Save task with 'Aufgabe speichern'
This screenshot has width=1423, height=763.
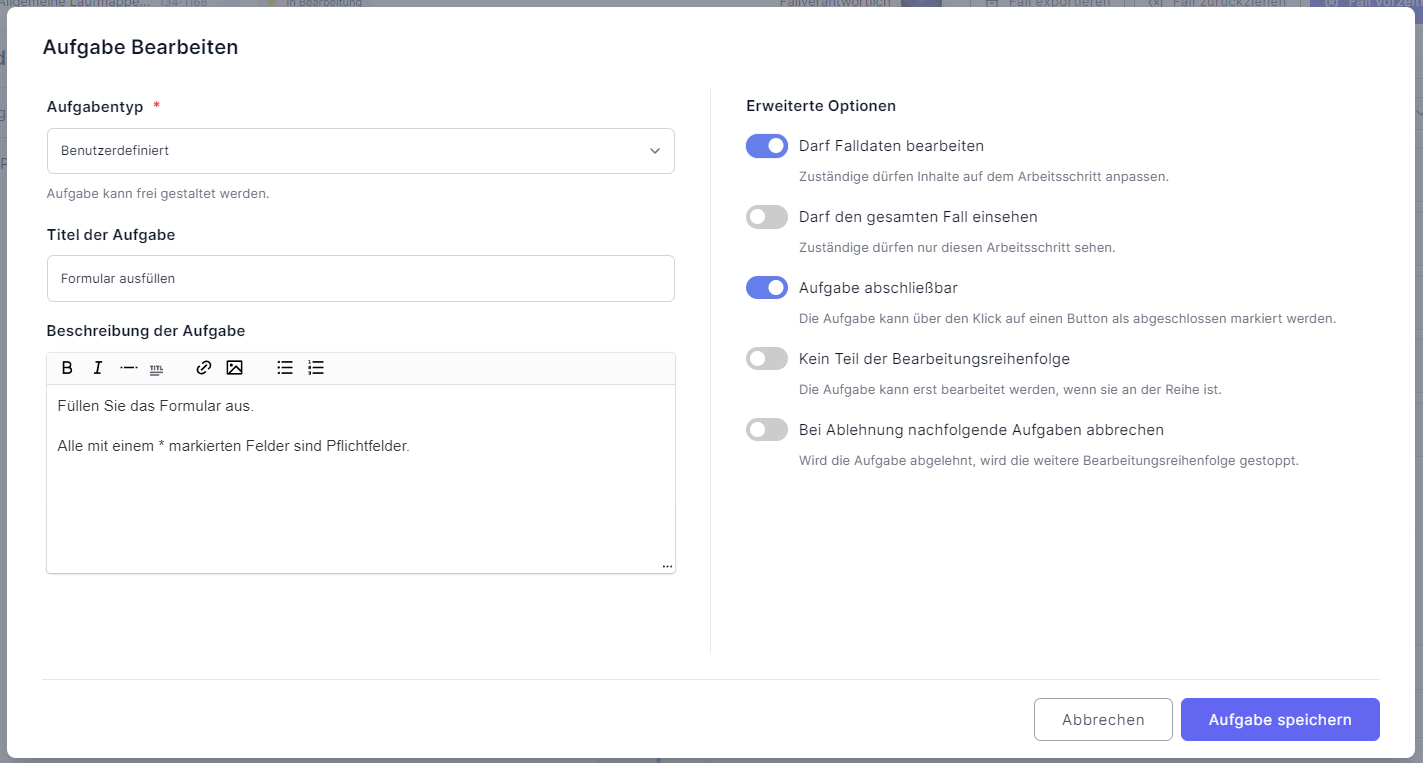tap(1280, 720)
